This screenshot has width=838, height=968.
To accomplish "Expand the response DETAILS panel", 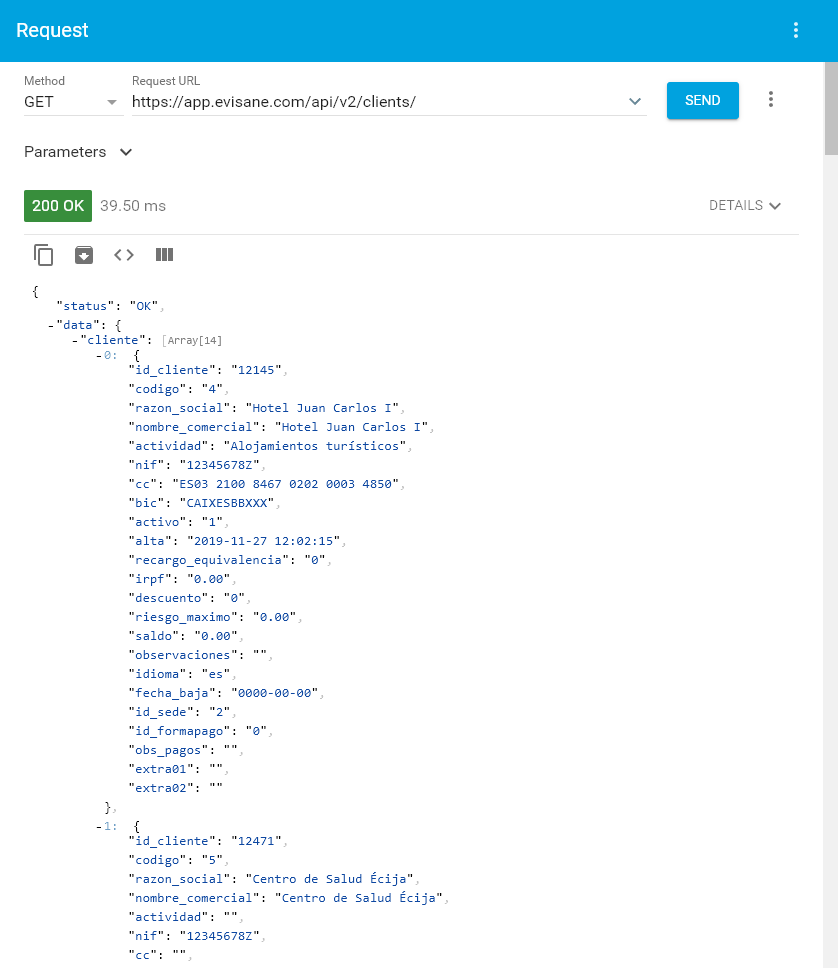I will [x=744, y=205].
